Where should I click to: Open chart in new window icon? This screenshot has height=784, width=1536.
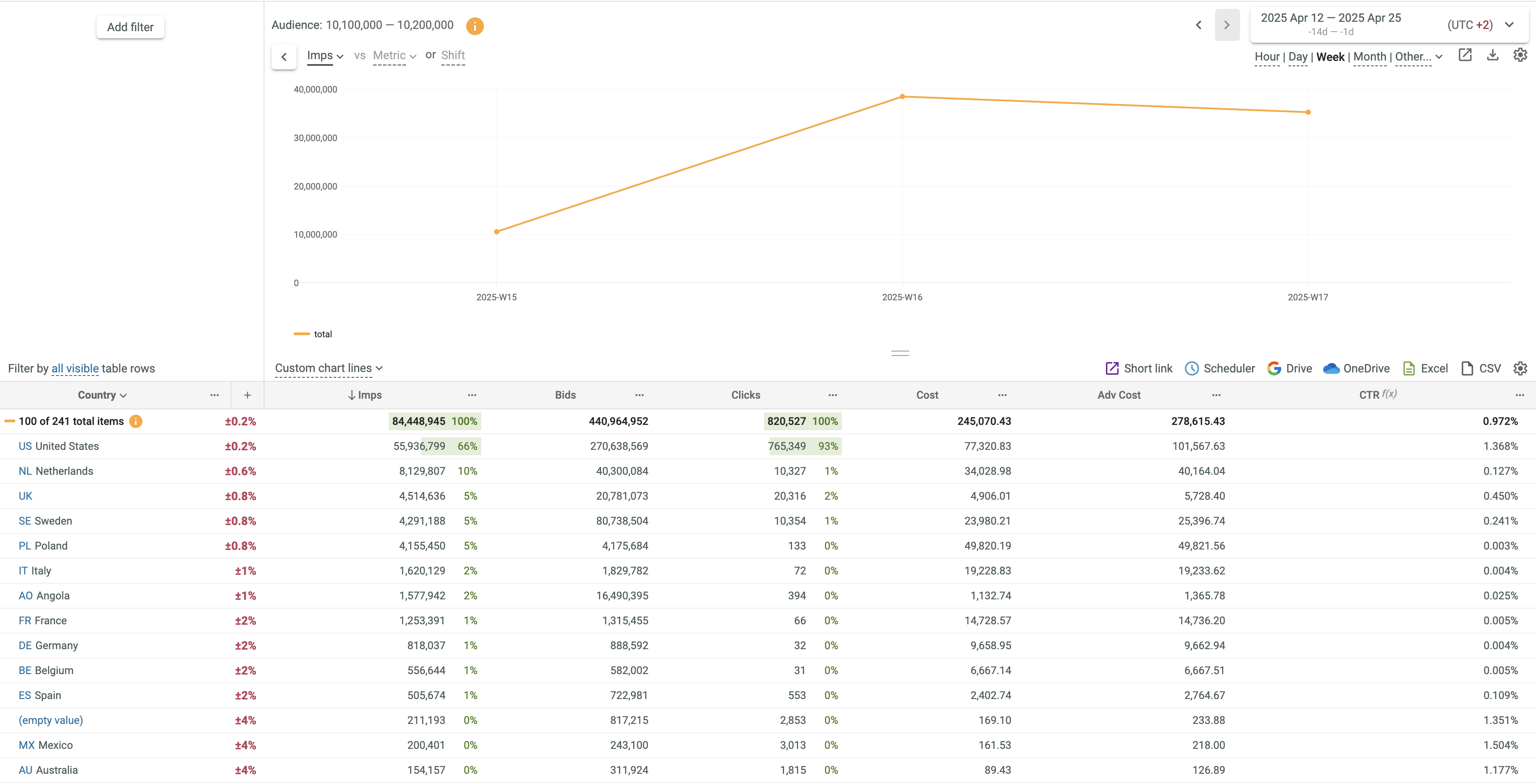click(x=1464, y=56)
